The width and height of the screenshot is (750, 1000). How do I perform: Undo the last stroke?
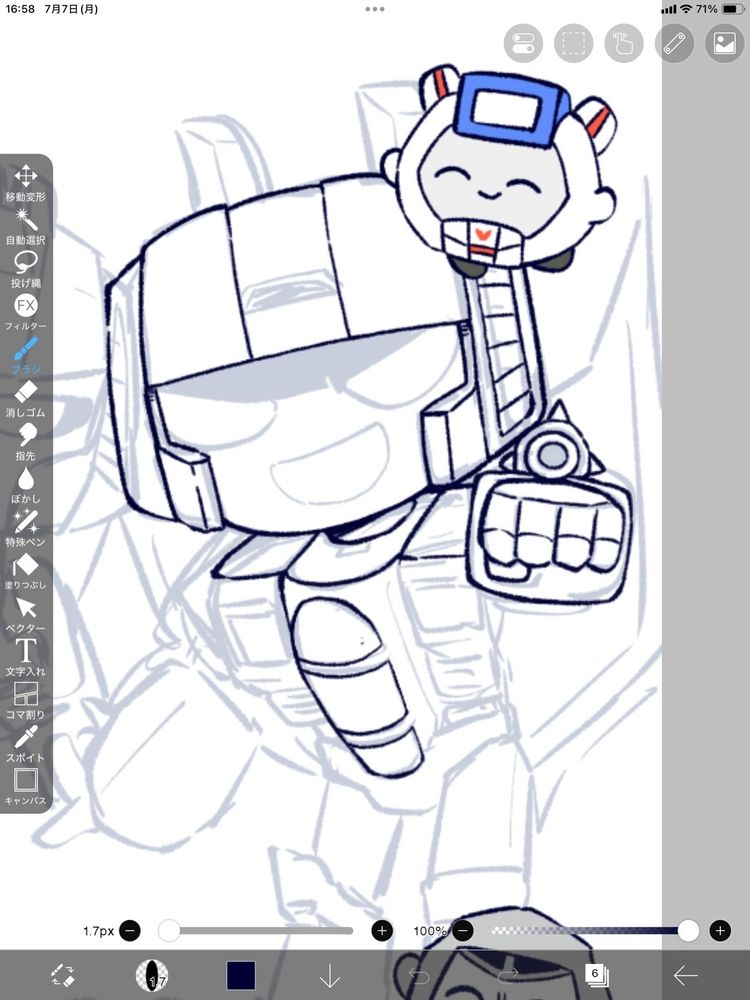418,975
